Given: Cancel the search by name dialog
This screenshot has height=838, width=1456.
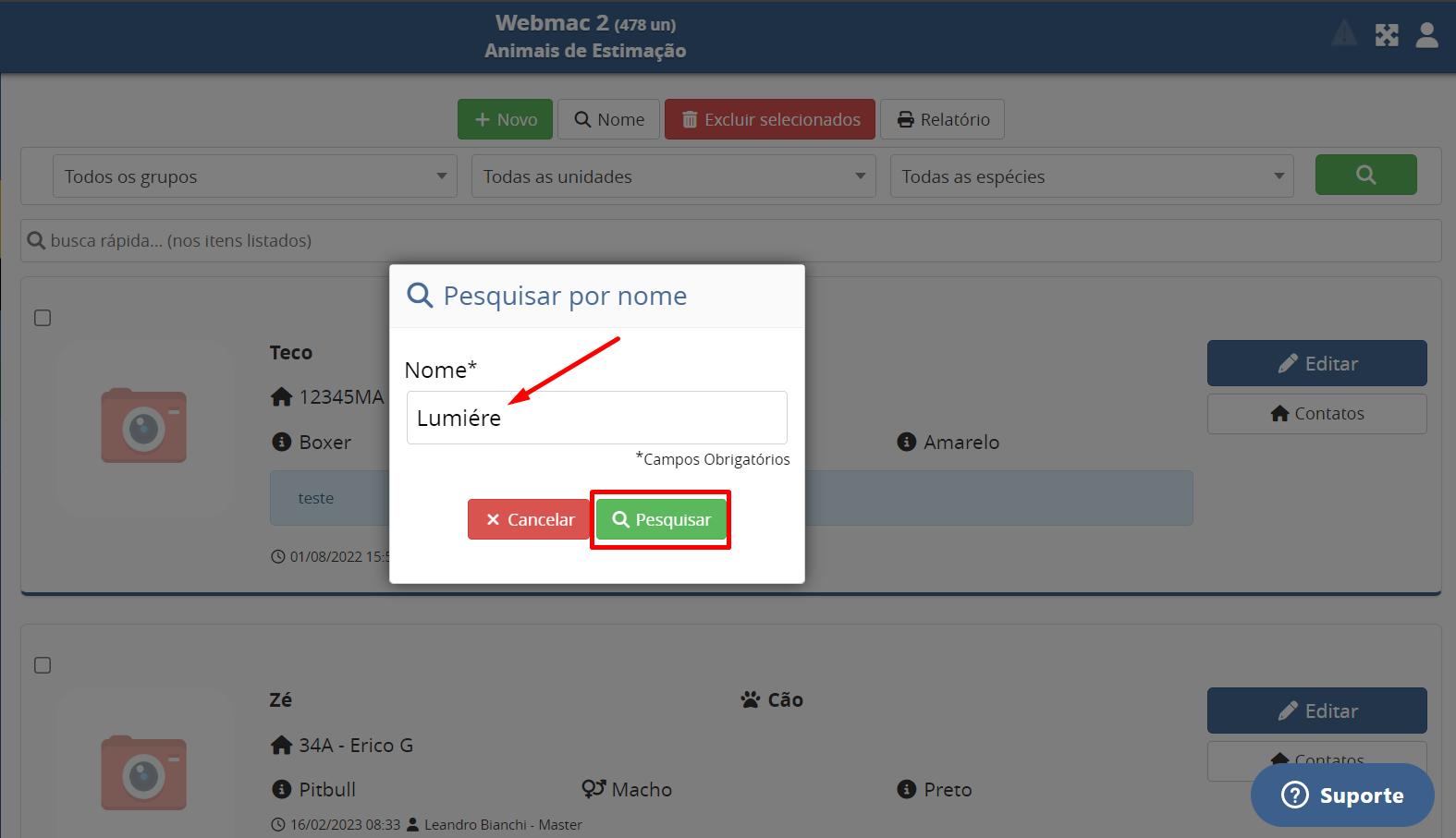Looking at the screenshot, I should click(x=529, y=519).
